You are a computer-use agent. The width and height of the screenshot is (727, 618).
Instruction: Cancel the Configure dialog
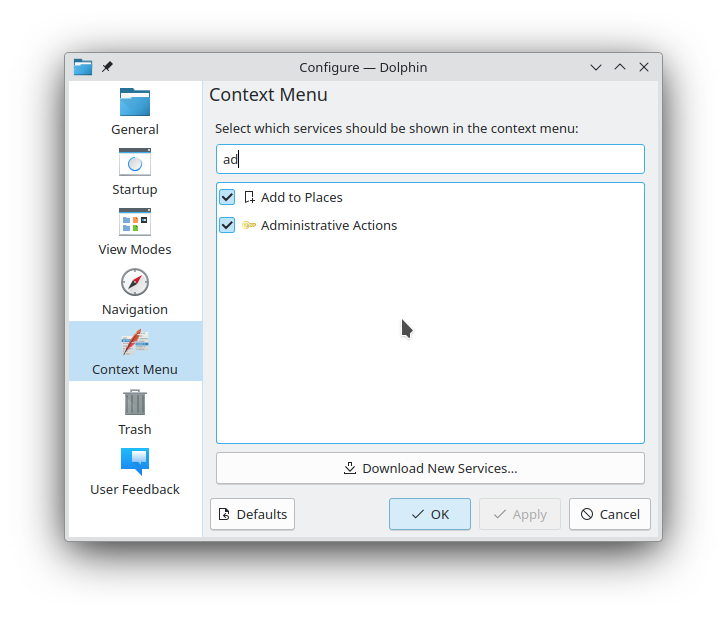610,514
